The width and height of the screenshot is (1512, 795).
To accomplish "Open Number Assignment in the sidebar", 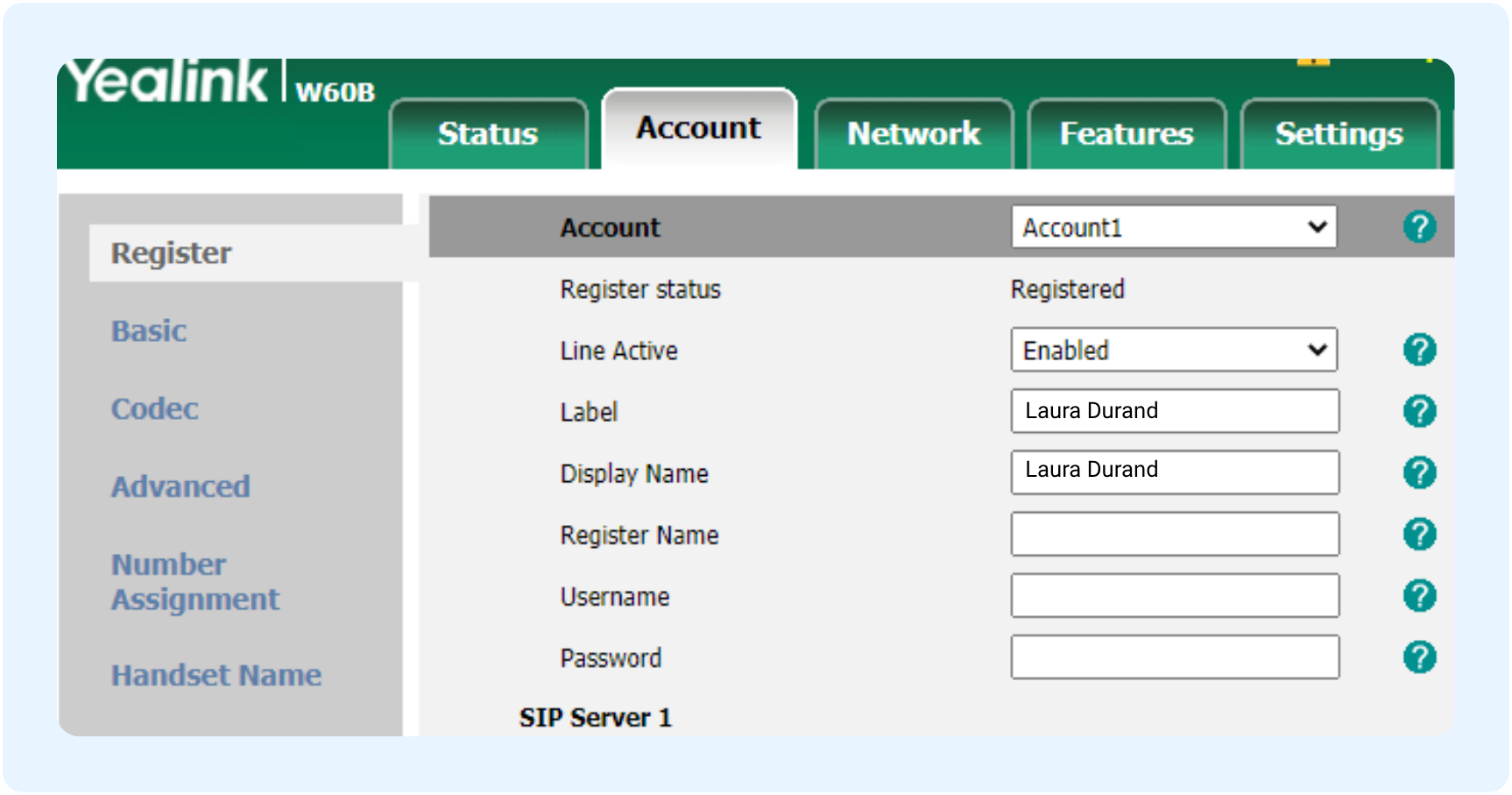I will pos(194,582).
